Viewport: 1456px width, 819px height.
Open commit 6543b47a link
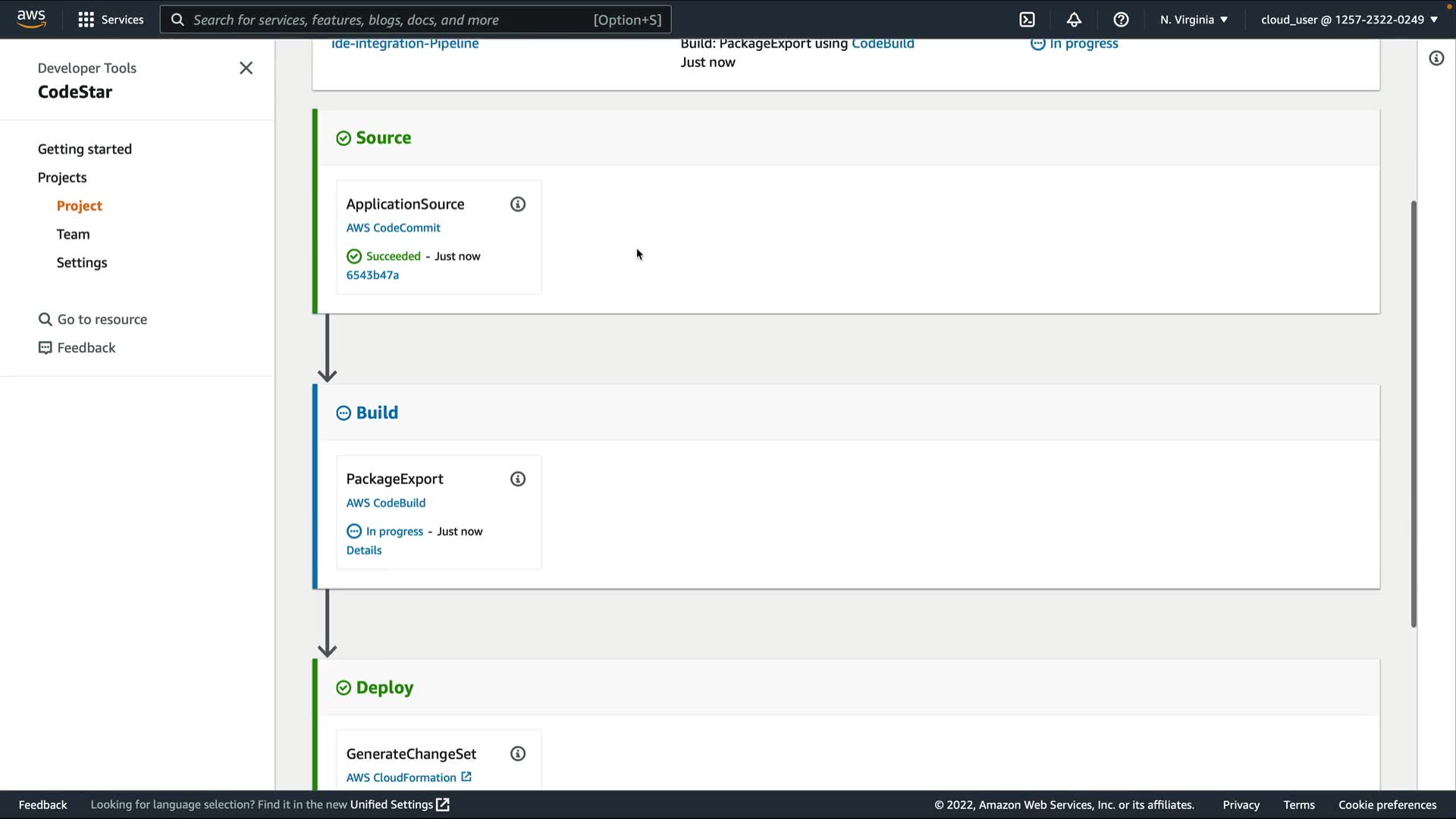[372, 275]
